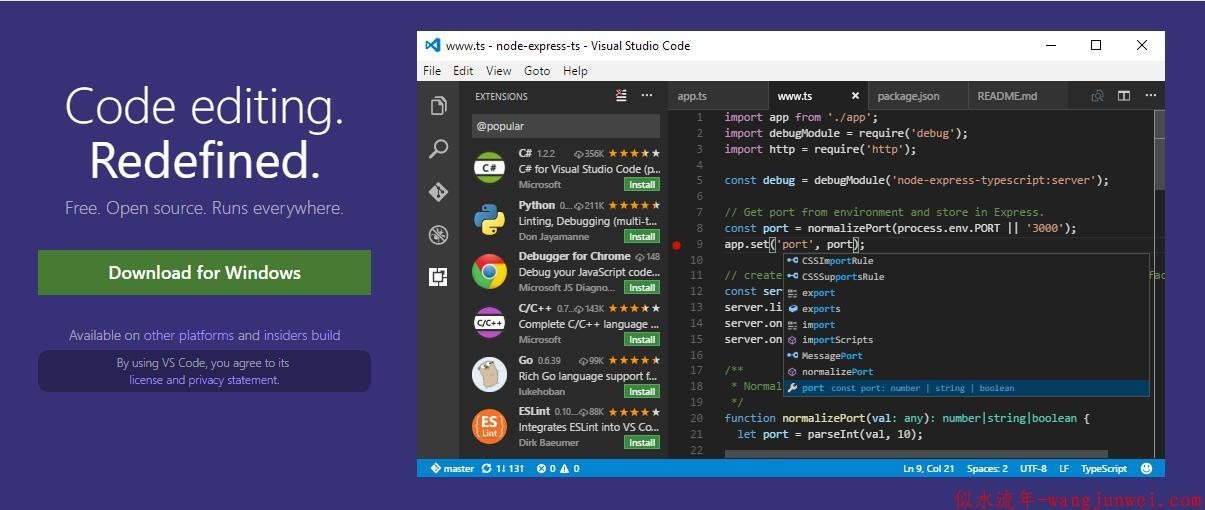Install the Python extension

[x=642, y=237]
